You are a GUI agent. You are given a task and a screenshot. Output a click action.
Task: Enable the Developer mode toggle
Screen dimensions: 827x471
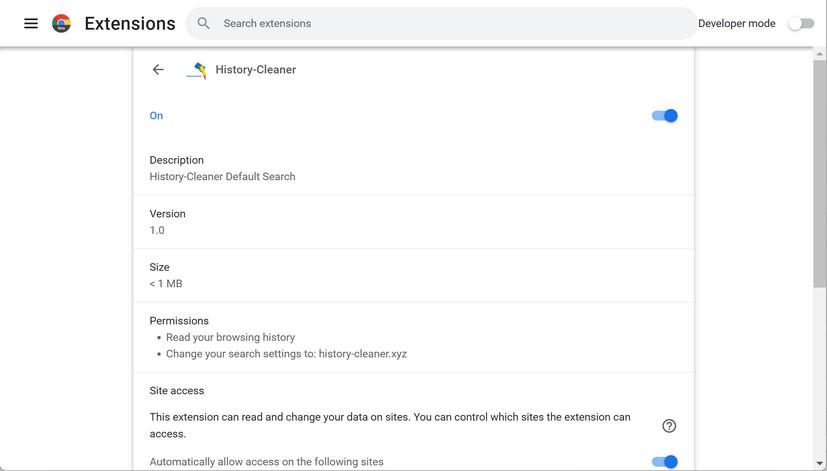pos(801,23)
